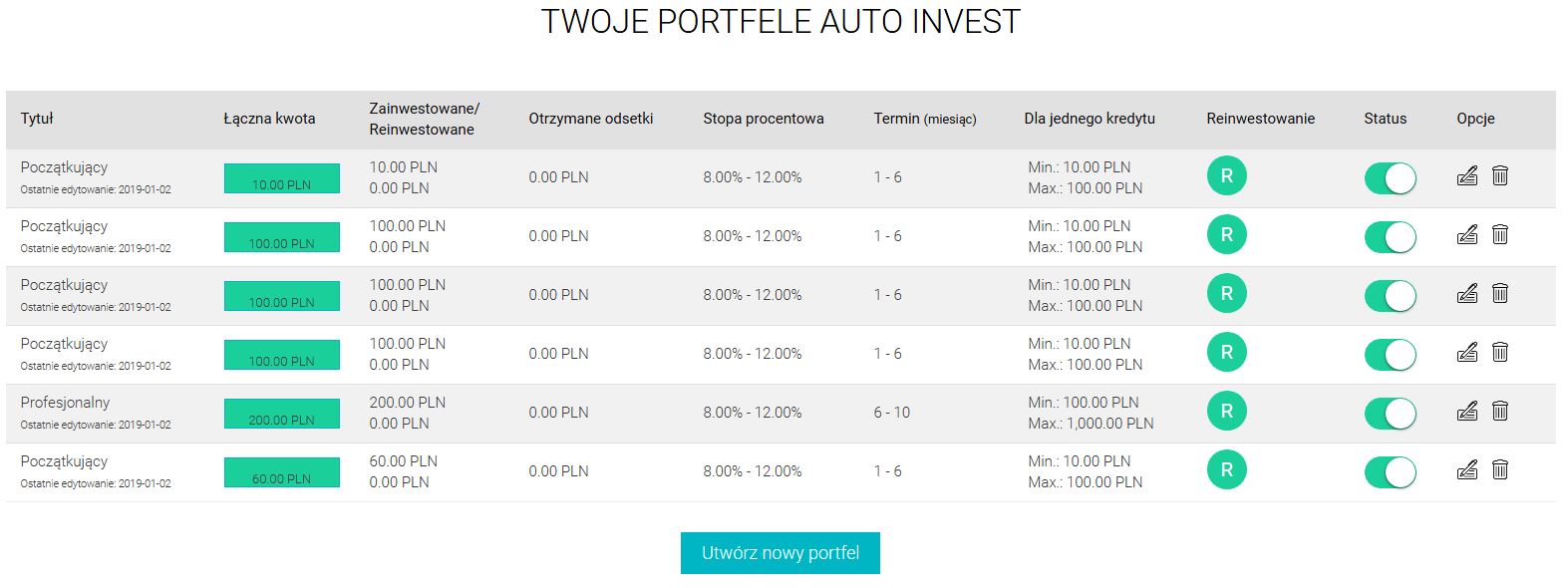1568x588 pixels.
Task: Remove the fourth portfolio via trash icon
Action: (x=1500, y=353)
